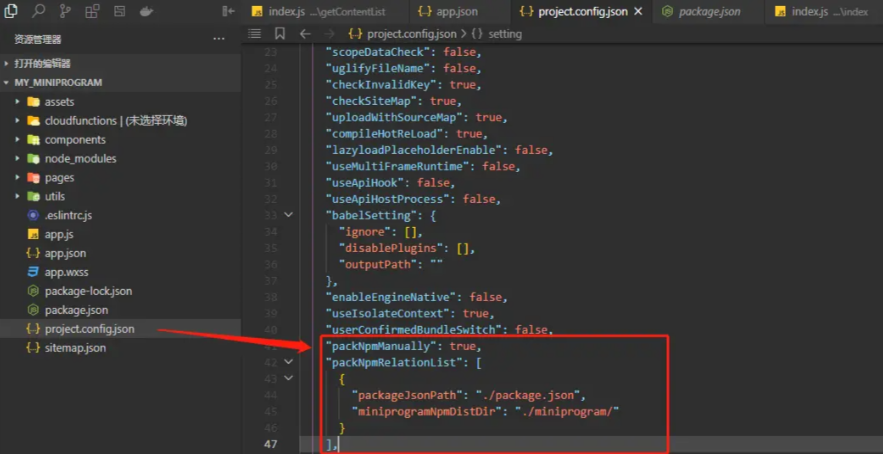Expand the cloudfunctions folder
883x454 pixels.
coord(18,121)
